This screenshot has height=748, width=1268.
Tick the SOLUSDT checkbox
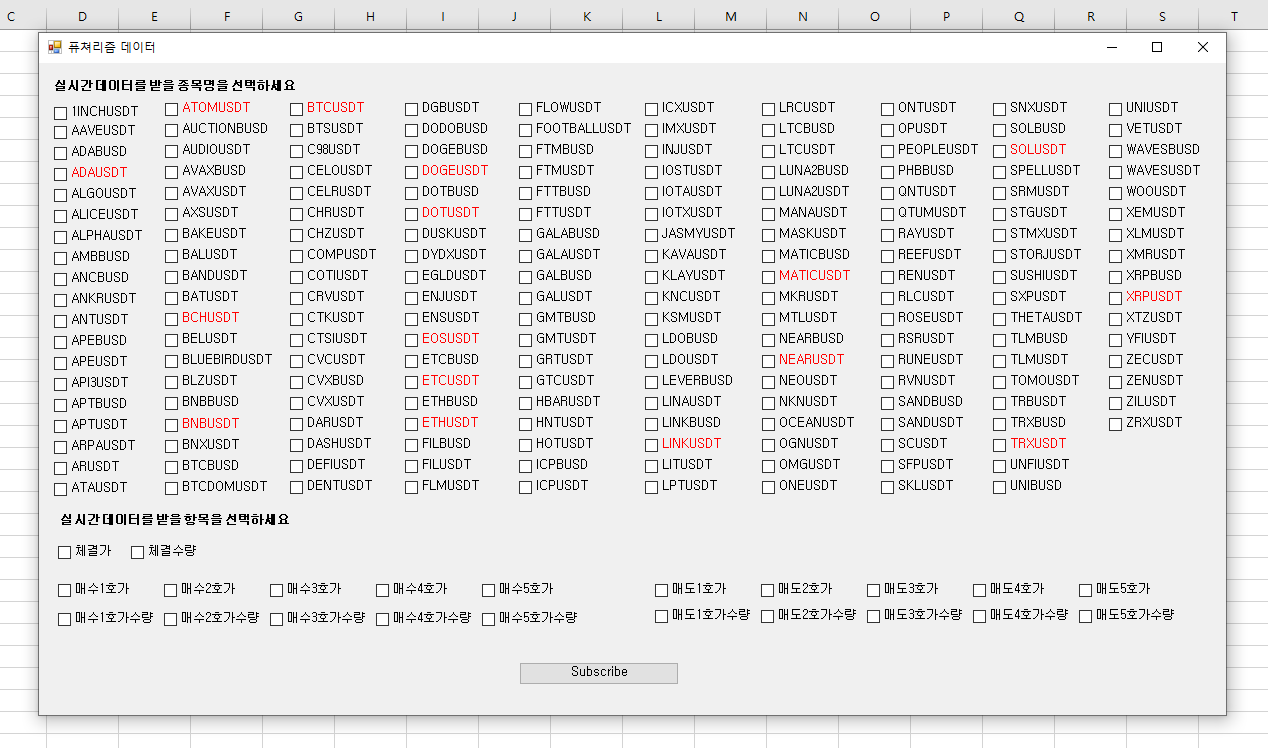[1000, 151]
